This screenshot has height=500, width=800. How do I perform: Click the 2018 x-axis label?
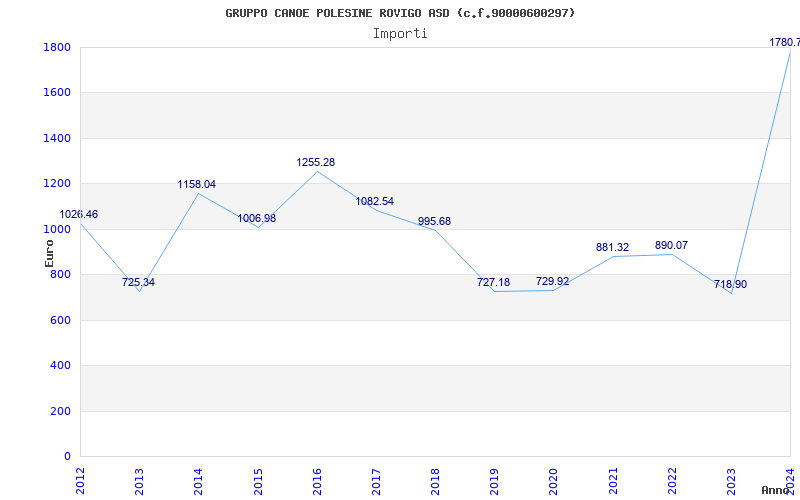[x=435, y=482]
